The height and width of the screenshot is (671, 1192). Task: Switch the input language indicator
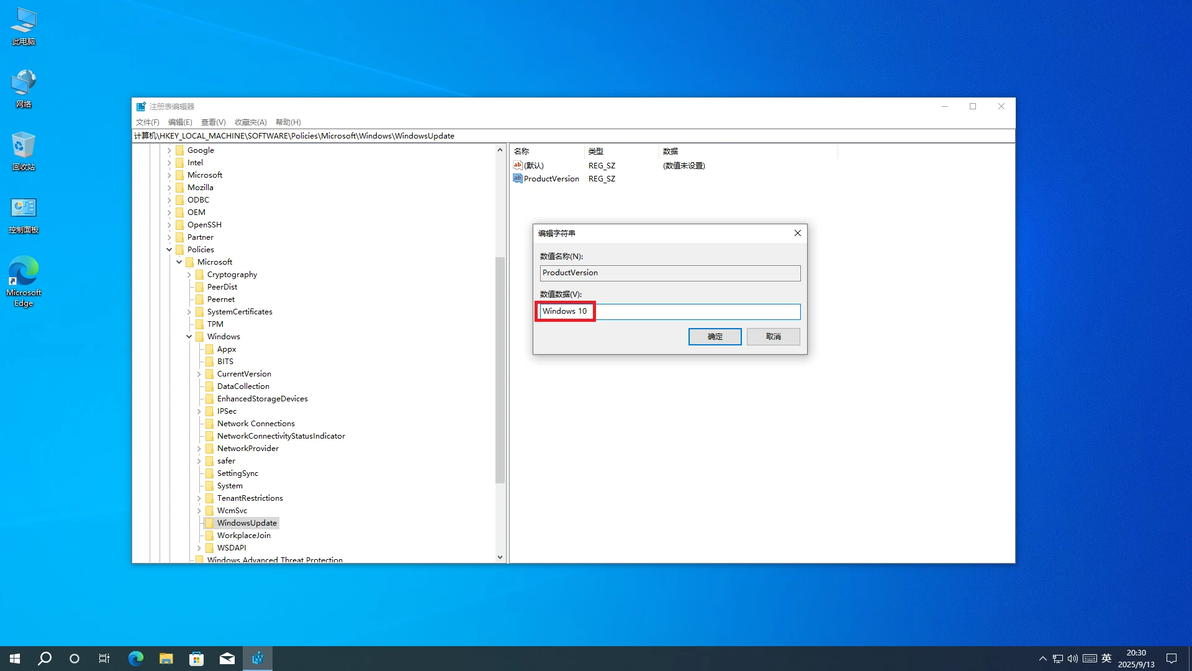pos(1106,659)
